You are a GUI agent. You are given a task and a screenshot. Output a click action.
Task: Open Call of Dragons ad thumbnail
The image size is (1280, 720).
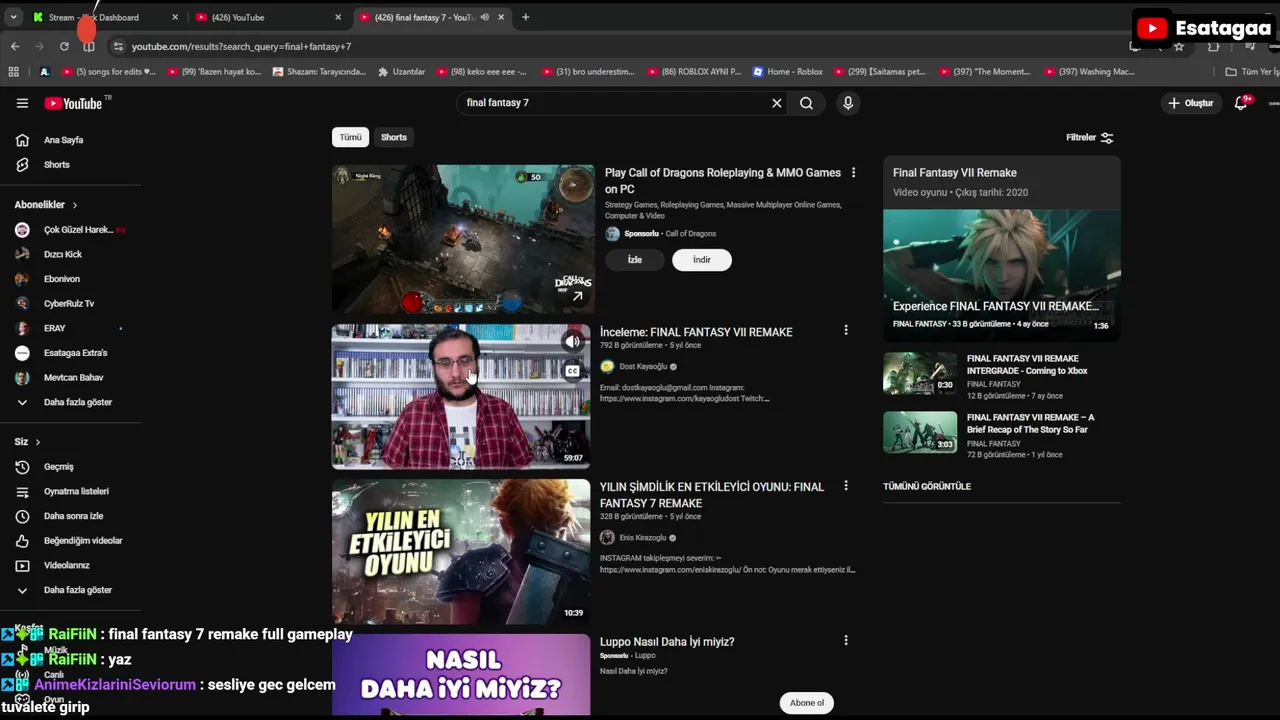(463, 238)
